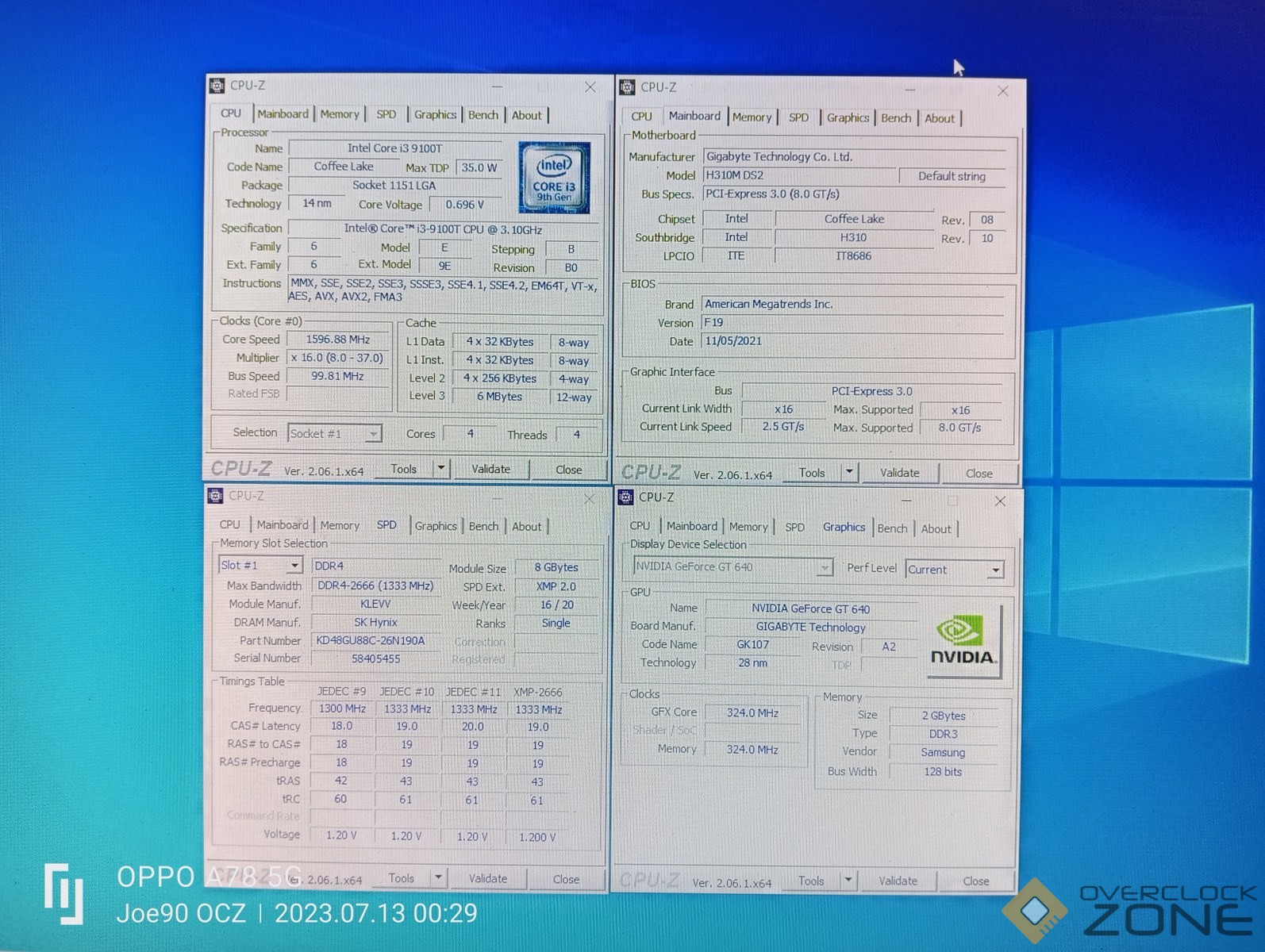Click Close button in Graphics window
Screen dimensions: 1265x952
coord(975,881)
